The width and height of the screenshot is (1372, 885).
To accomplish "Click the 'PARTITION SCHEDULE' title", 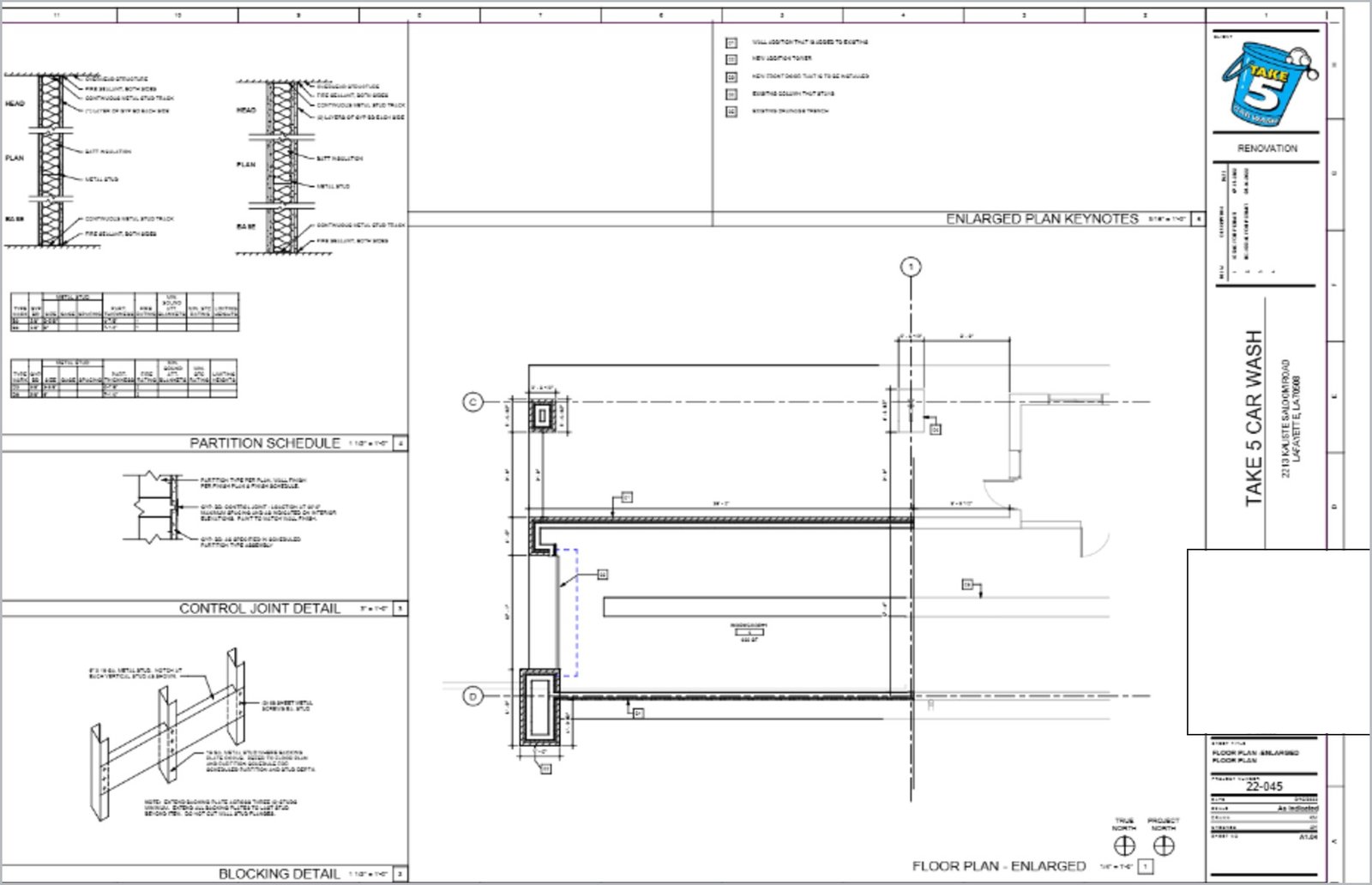I will point(265,443).
